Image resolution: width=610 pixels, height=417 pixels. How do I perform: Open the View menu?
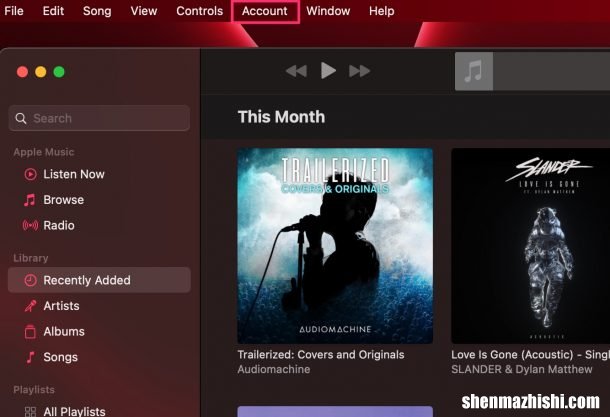144,11
